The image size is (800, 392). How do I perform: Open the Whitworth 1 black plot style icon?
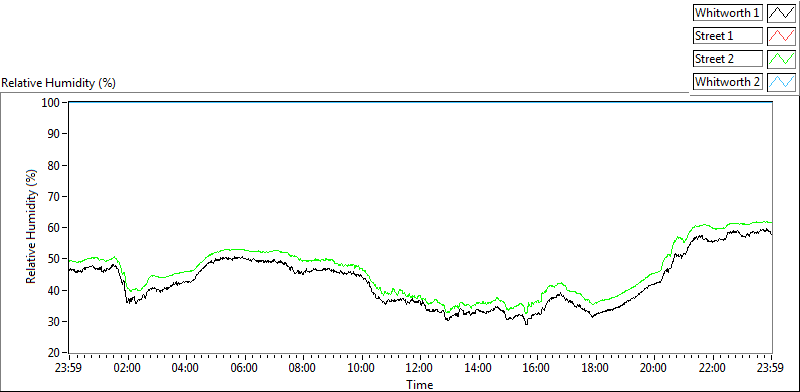pos(781,13)
